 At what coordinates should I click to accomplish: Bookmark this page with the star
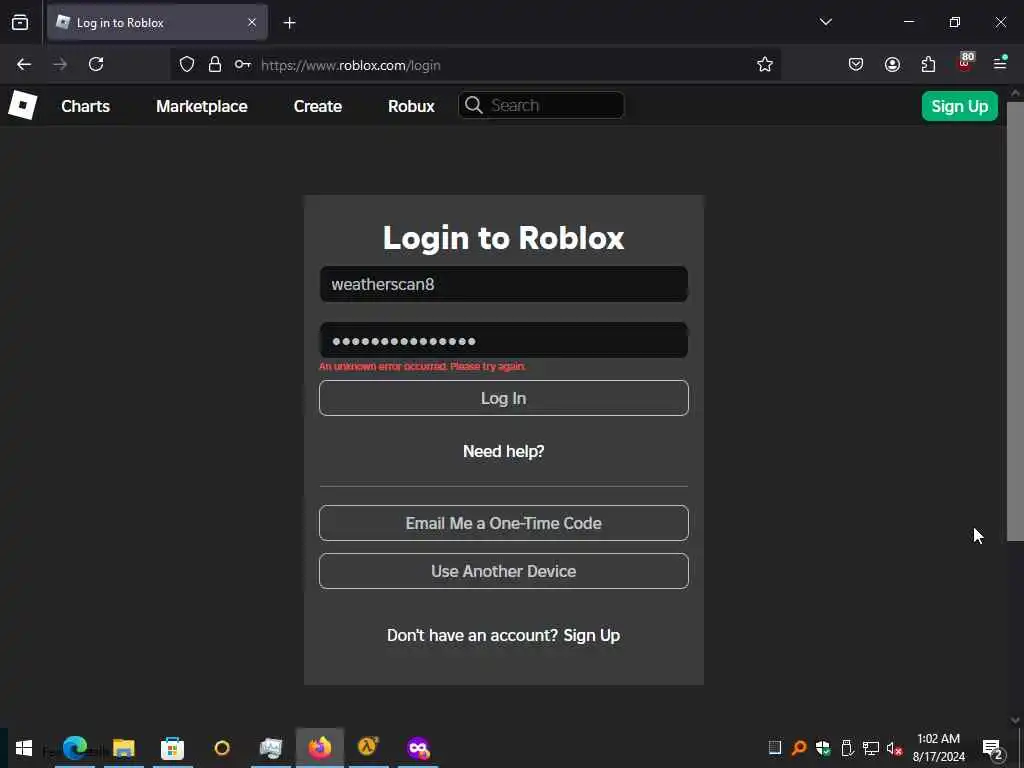(765, 64)
